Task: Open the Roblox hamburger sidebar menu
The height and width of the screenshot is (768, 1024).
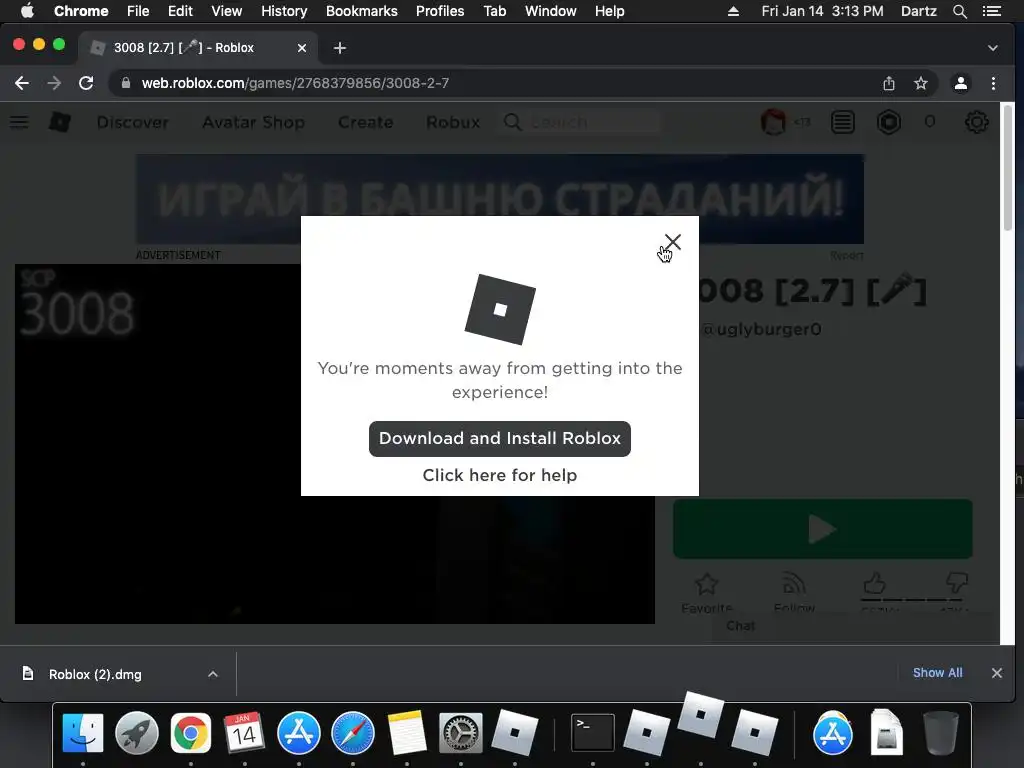Action: 19,122
